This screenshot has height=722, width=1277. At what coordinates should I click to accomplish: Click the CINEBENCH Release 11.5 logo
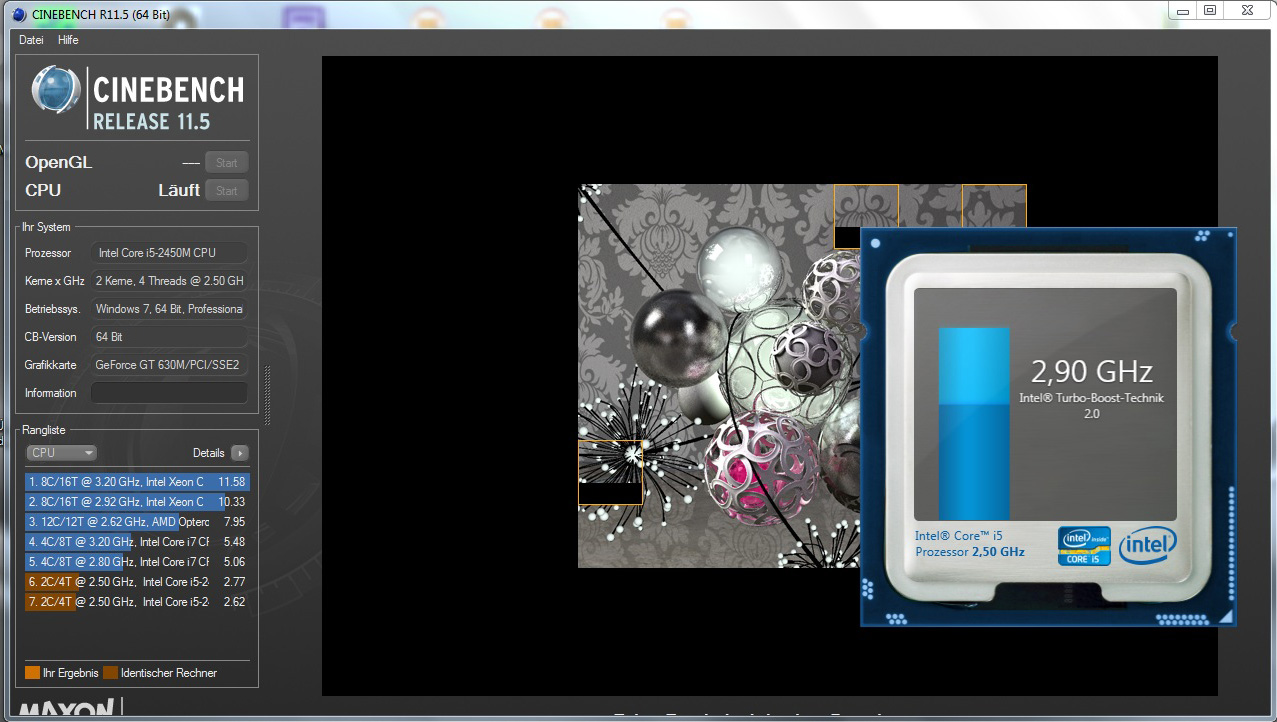coord(137,98)
